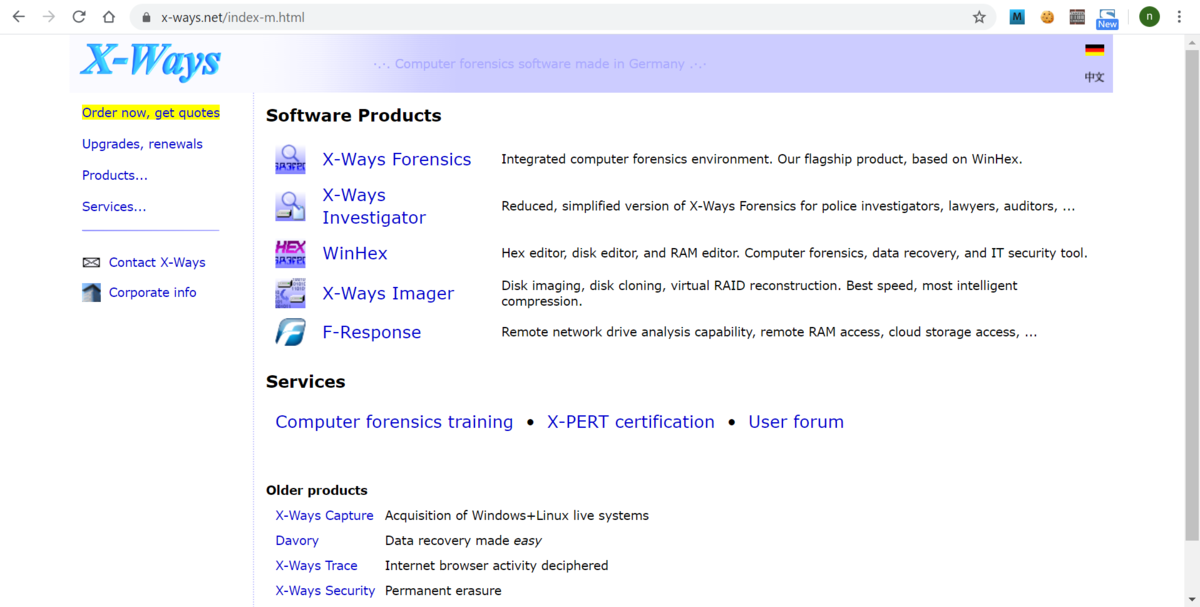Bookmark this page with the star icon
The height and width of the screenshot is (607, 1200).
979,17
